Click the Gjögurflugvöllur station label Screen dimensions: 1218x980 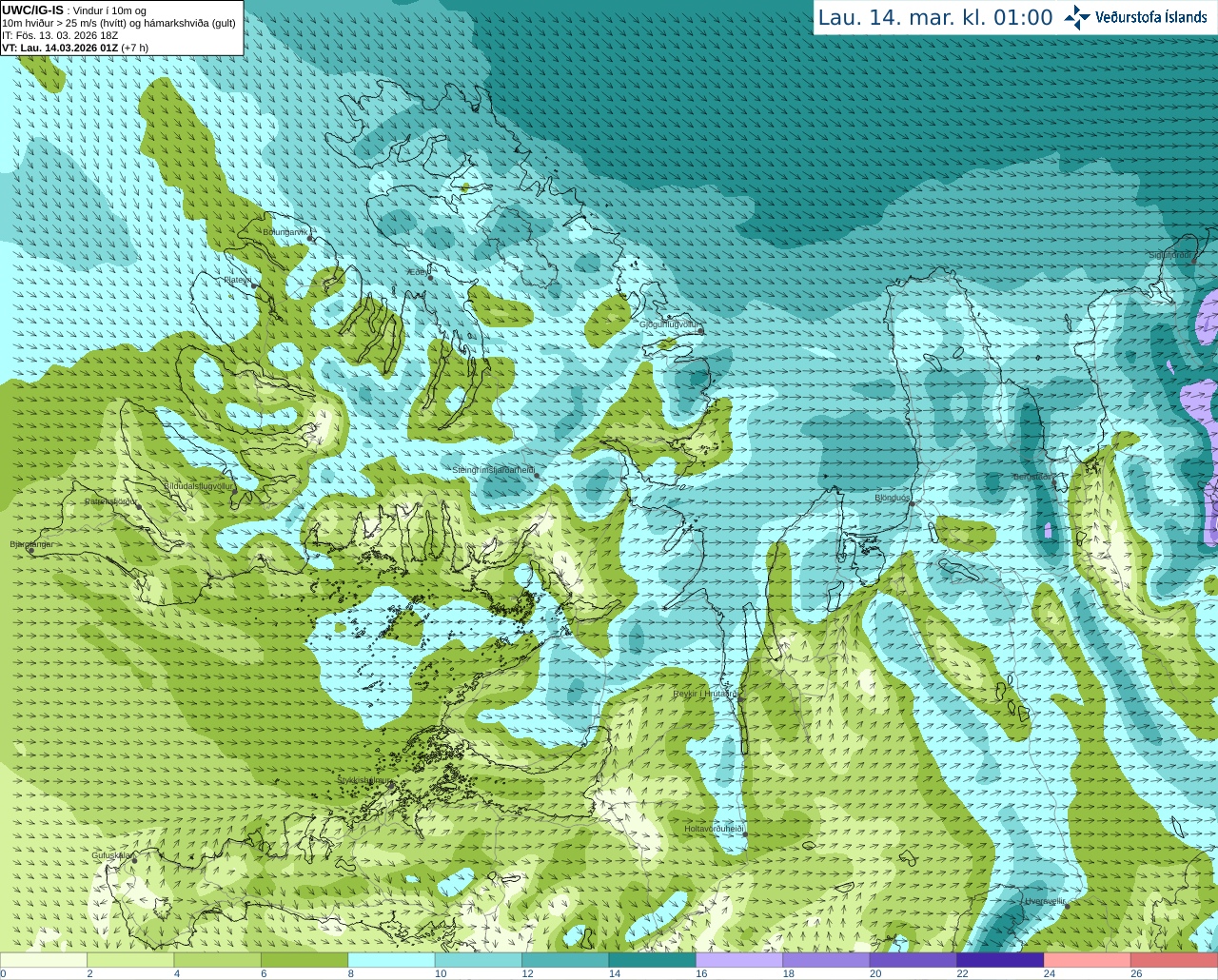(670, 324)
